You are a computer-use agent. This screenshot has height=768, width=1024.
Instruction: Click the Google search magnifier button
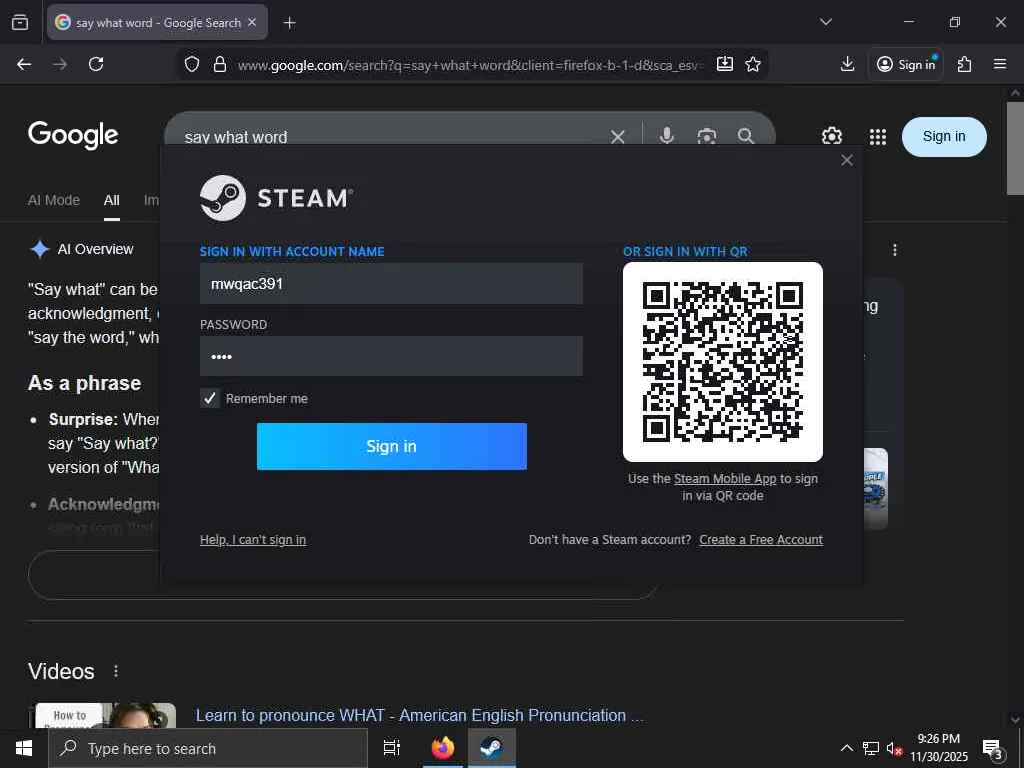746,136
